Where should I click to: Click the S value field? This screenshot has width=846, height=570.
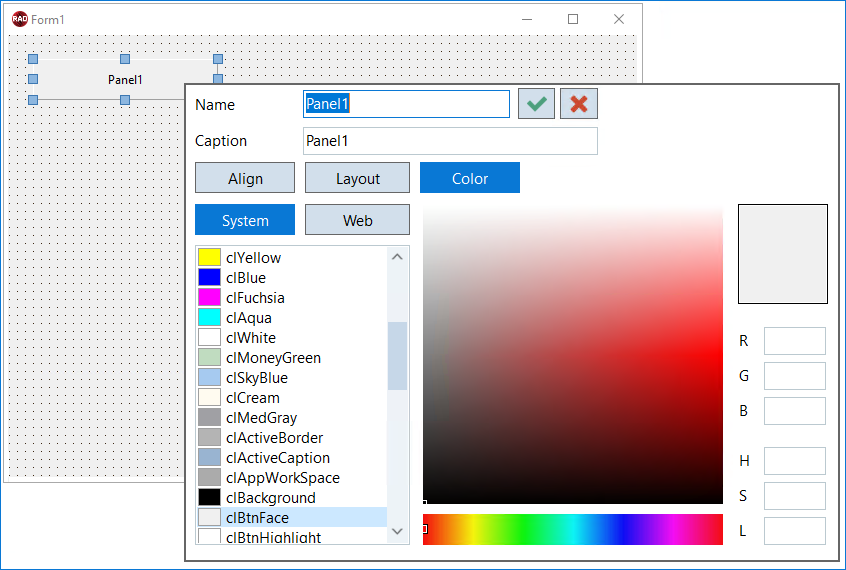(x=795, y=496)
